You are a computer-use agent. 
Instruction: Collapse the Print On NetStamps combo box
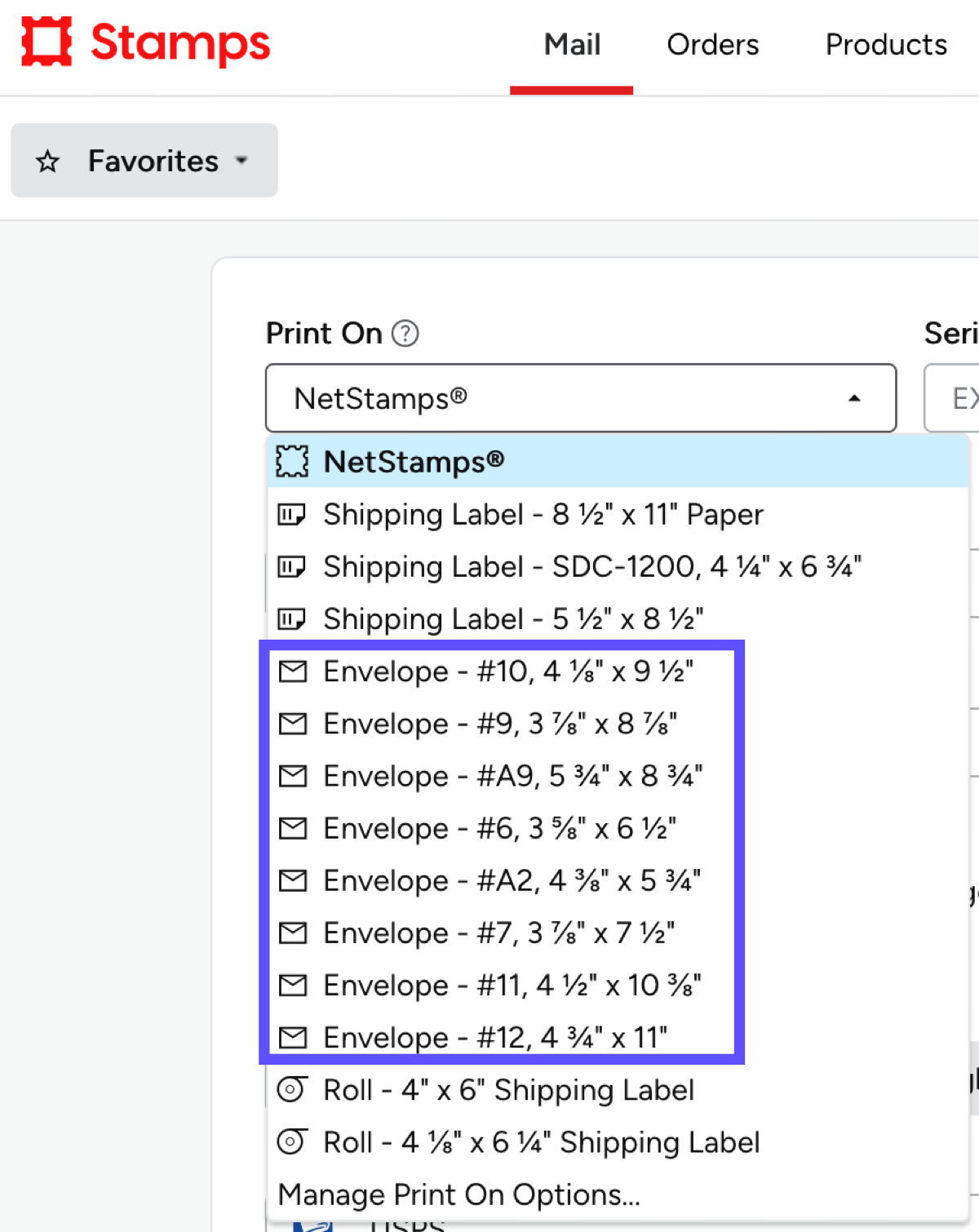point(581,398)
